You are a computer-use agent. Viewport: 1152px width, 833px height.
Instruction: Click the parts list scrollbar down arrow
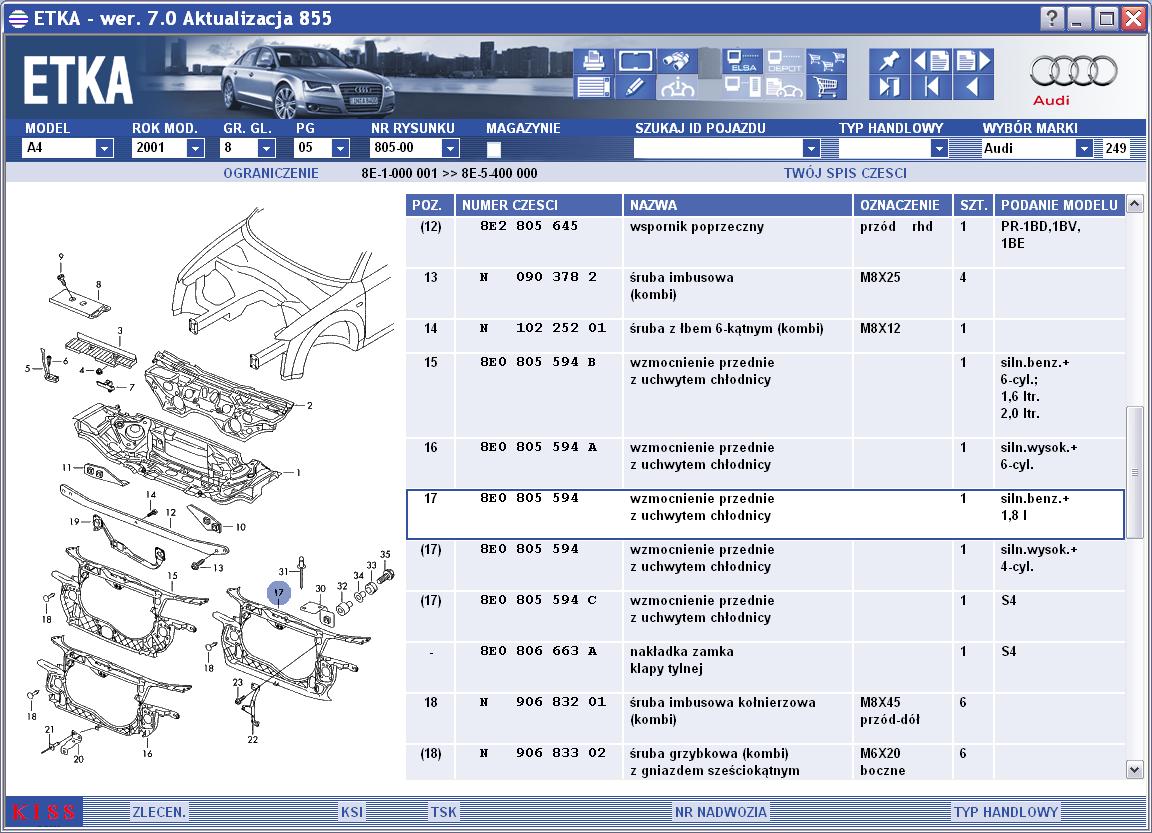click(x=1134, y=770)
